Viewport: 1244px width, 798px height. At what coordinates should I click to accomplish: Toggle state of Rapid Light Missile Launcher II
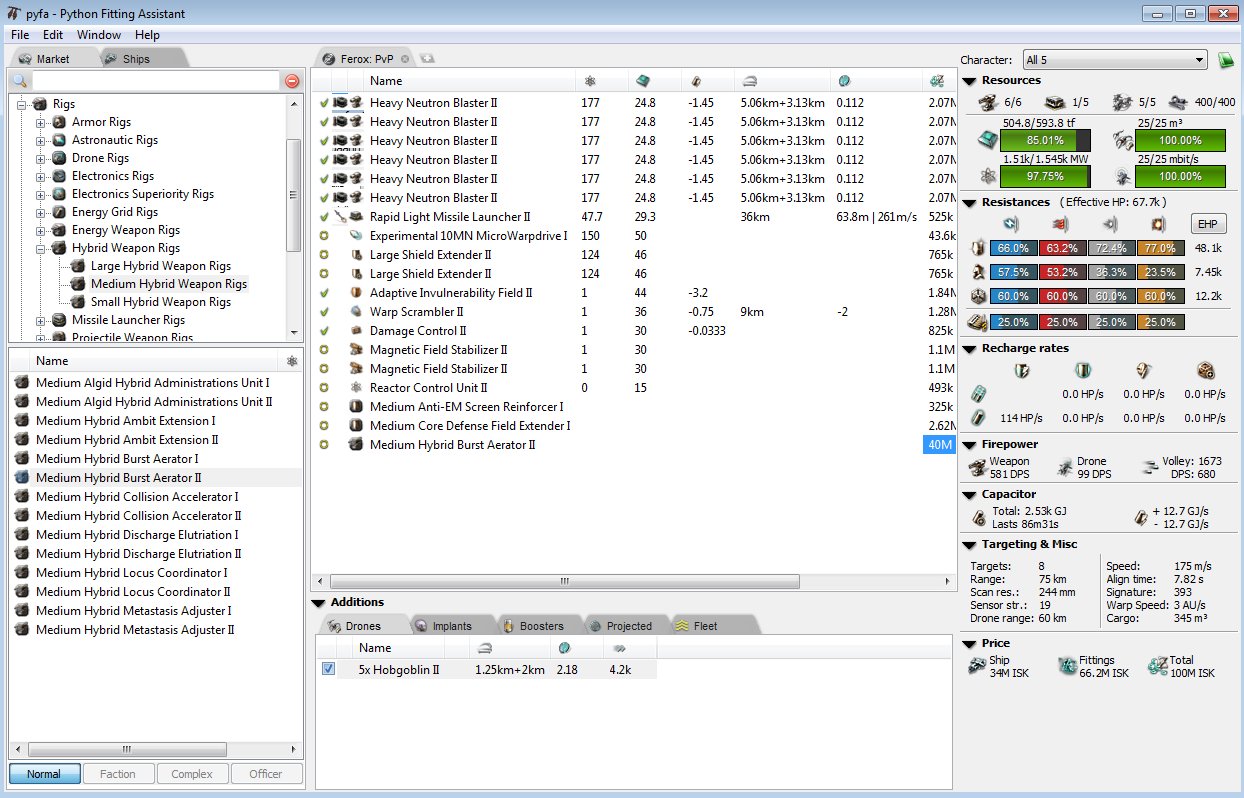click(324, 217)
